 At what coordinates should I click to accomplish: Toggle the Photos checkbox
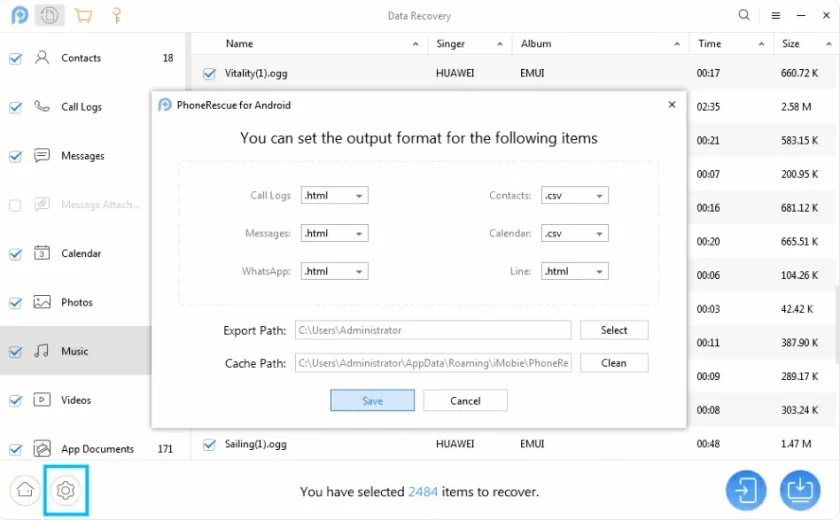16,303
